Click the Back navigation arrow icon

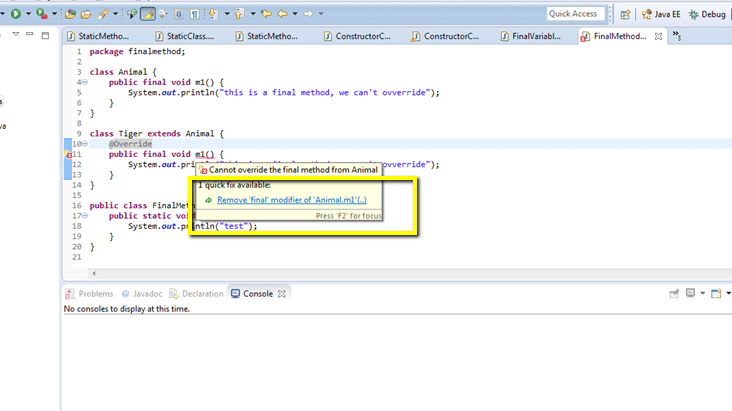click(283, 14)
